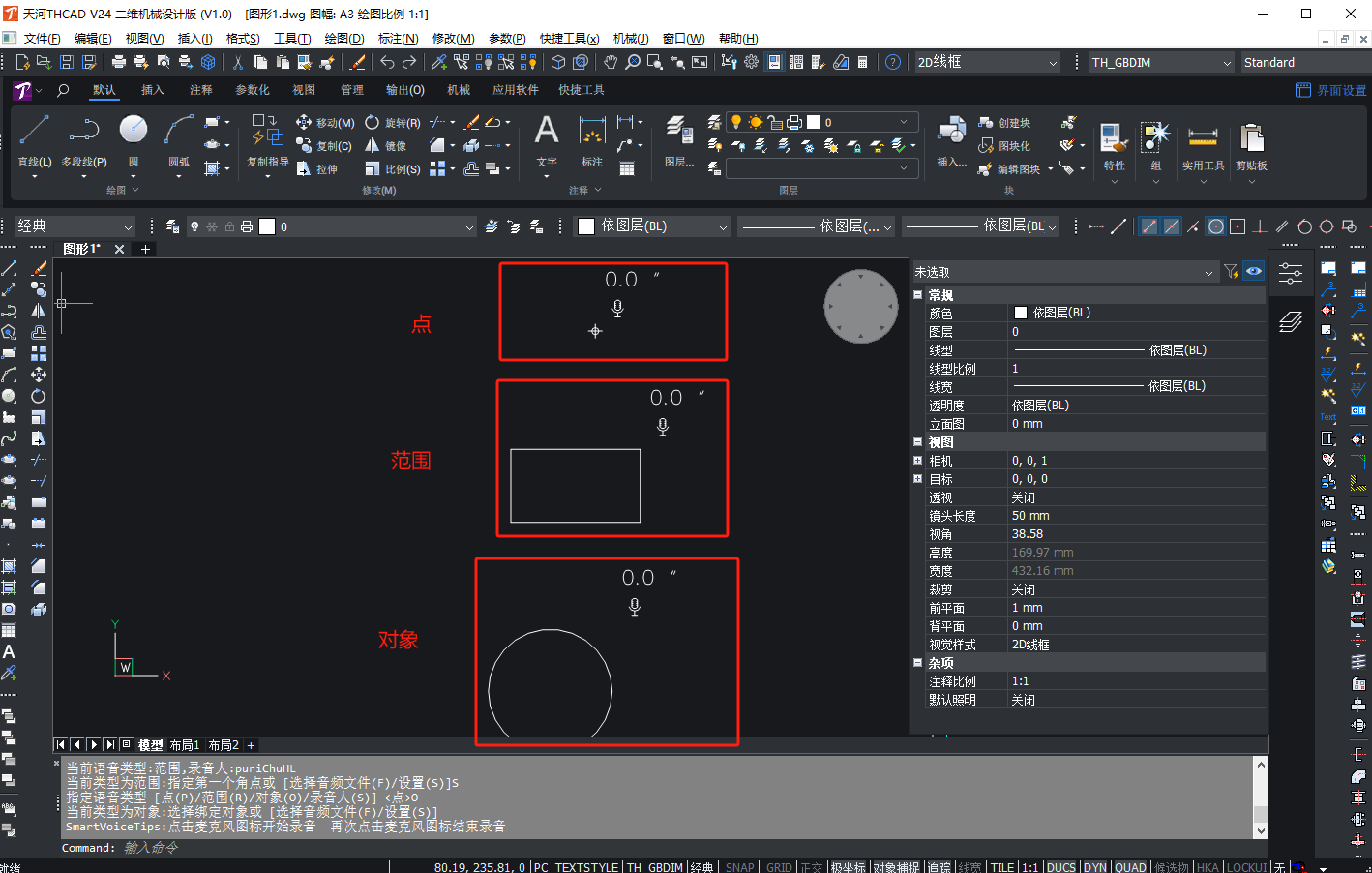Click the white color swatch in 颜色 row
Screen dimensions: 1372x873
click(1020, 313)
